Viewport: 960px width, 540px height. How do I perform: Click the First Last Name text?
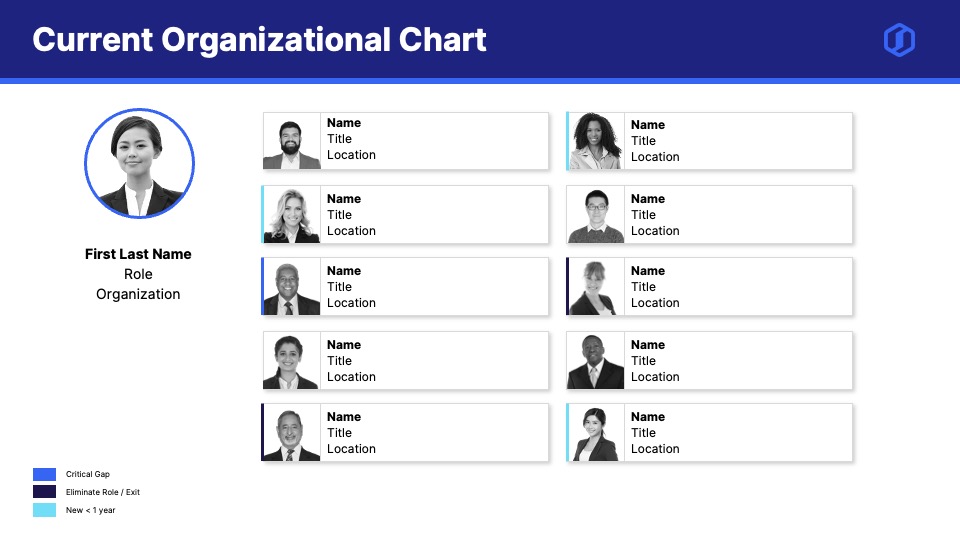[138, 254]
